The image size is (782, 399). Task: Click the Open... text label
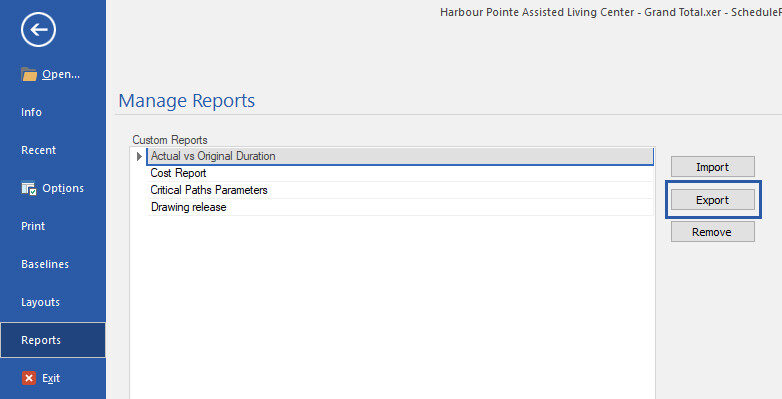61,74
